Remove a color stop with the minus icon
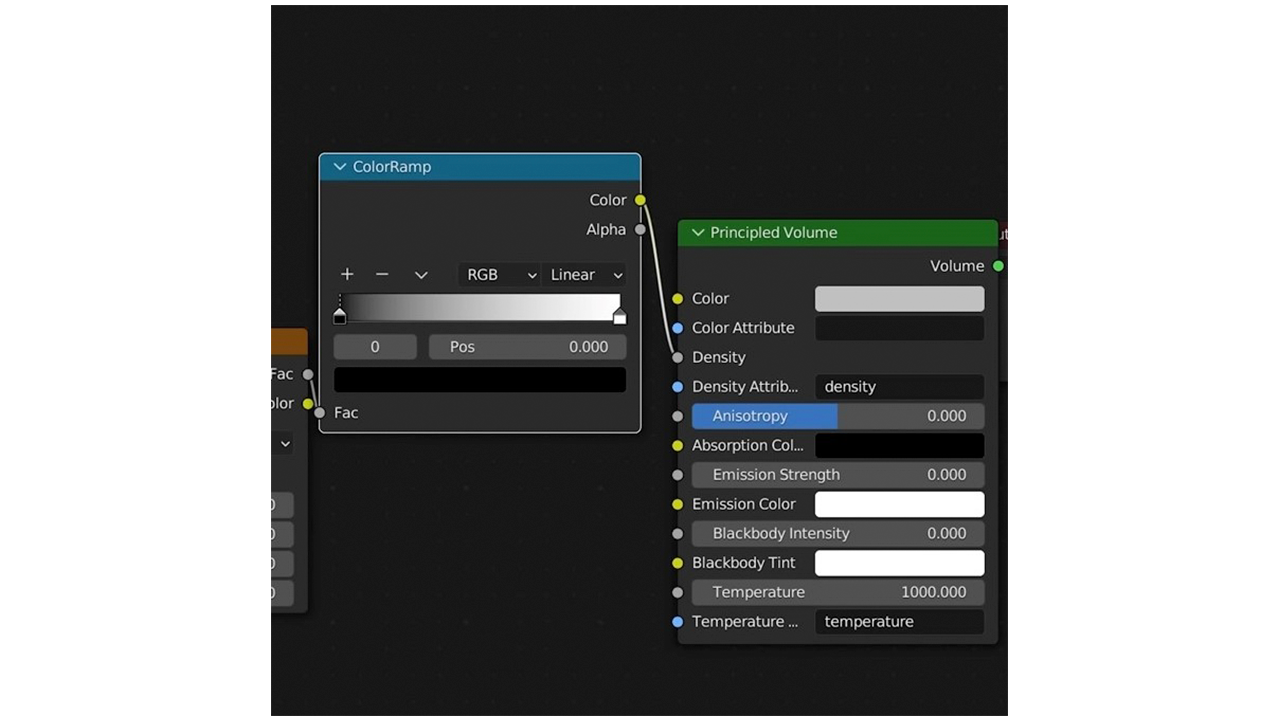 click(382, 274)
